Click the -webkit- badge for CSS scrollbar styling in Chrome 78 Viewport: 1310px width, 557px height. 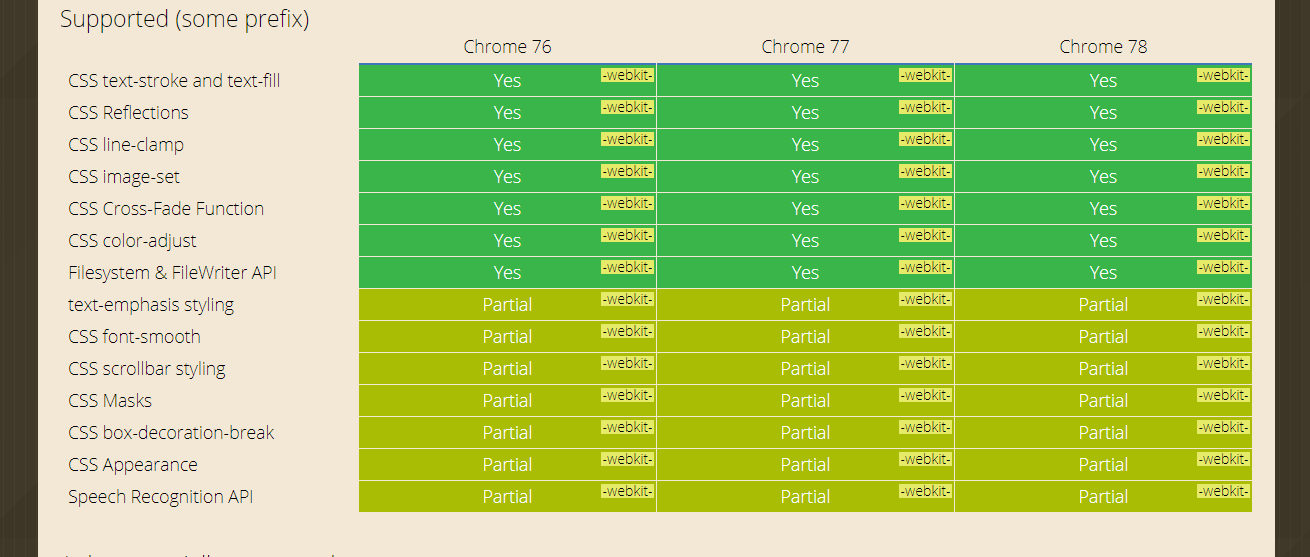[1223, 363]
